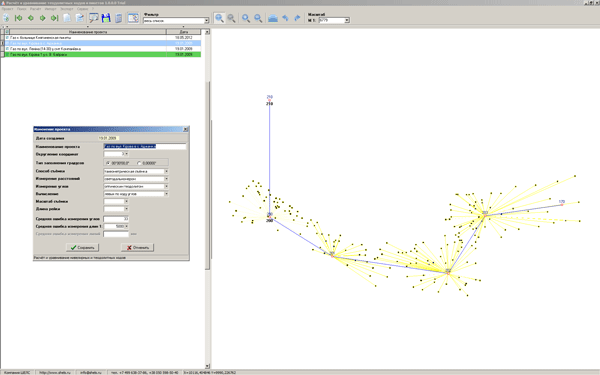The height and width of the screenshot is (375, 600).
Task: Jump to the last project record
Action: pos(55,18)
